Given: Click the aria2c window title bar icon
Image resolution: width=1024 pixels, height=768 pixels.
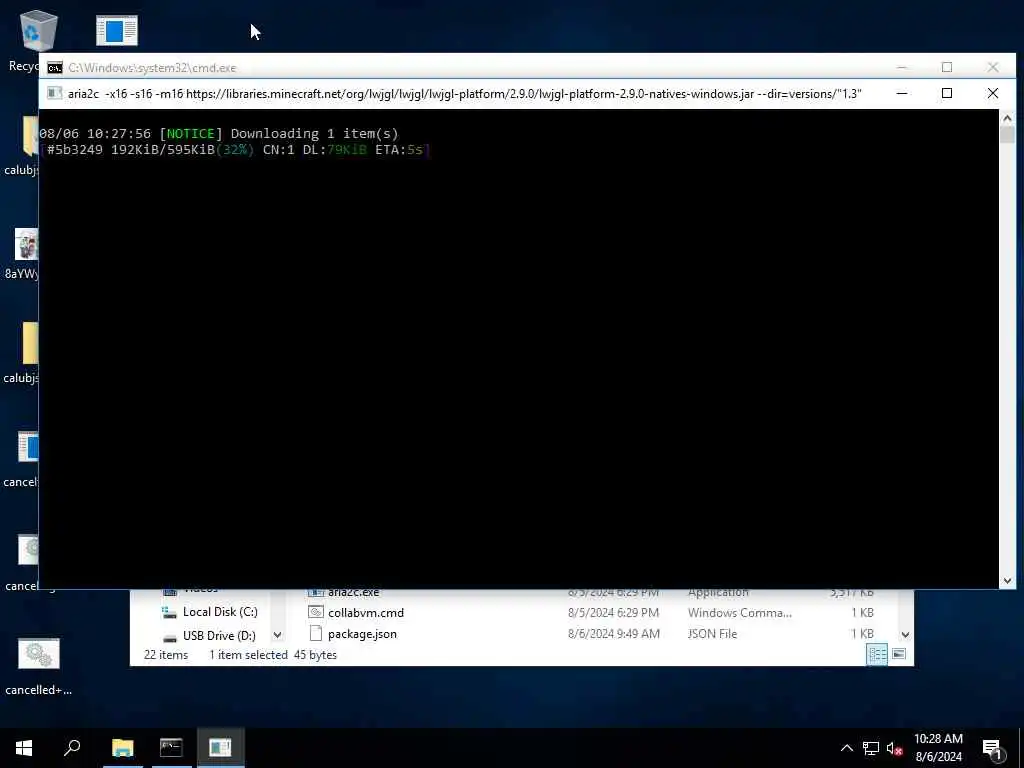Looking at the screenshot, I should tap(55, 93).
